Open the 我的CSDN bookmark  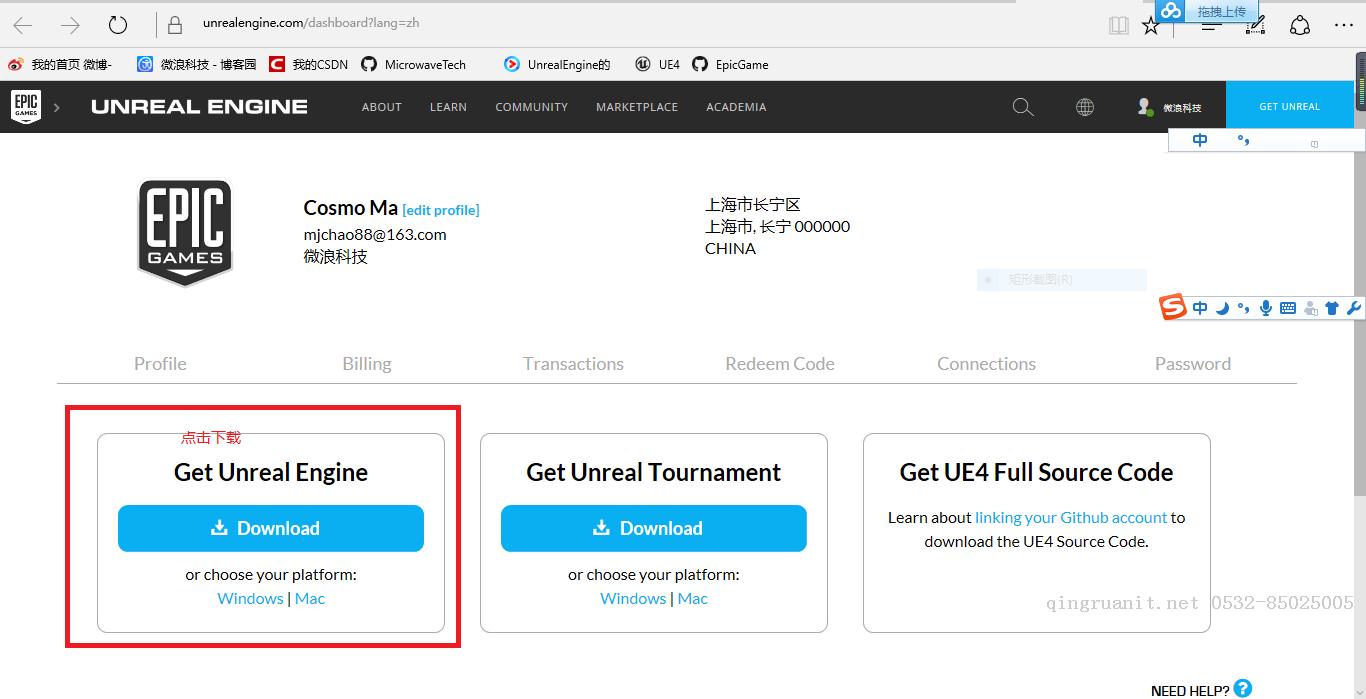(308, 64)
